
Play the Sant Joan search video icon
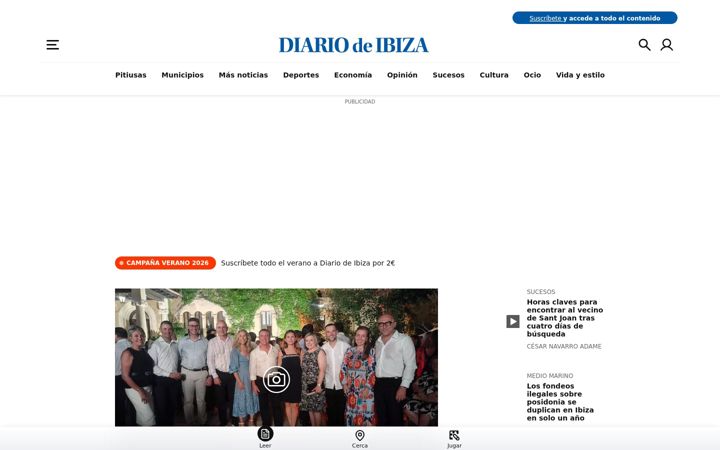(513, 321)
